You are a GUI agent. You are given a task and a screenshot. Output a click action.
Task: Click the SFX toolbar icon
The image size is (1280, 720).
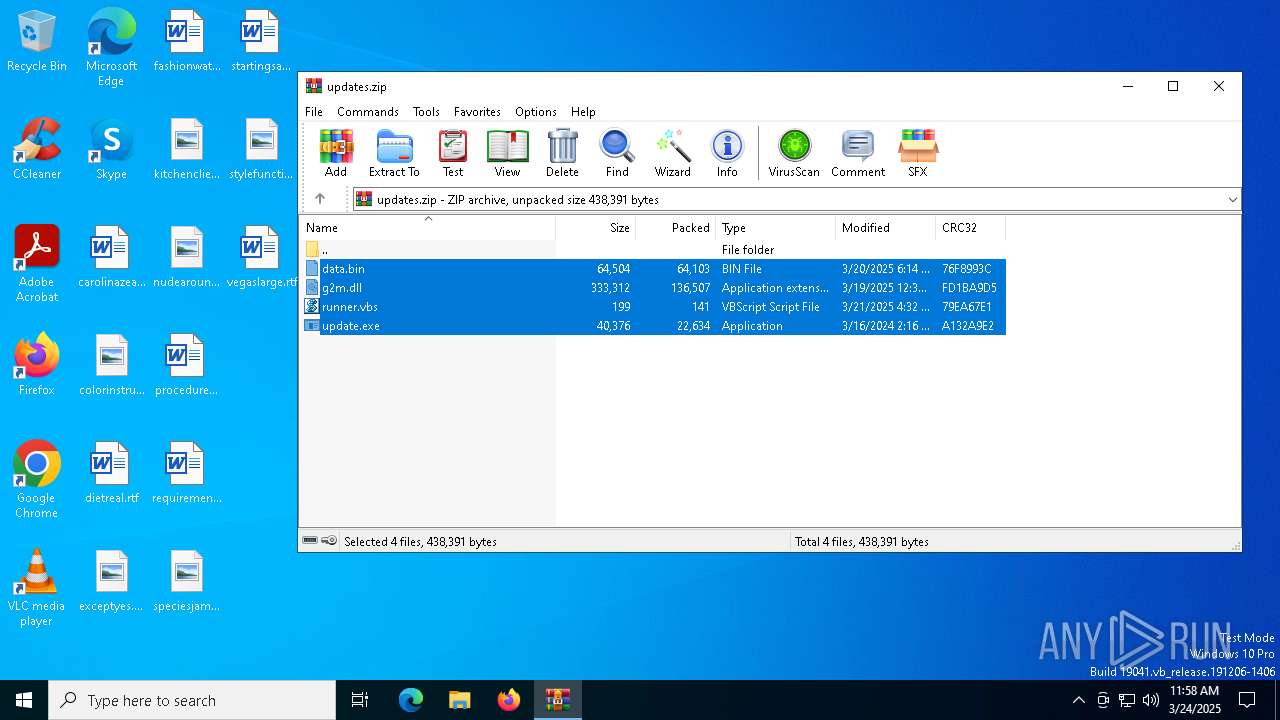pyautogui.click(x=918, y=153)
